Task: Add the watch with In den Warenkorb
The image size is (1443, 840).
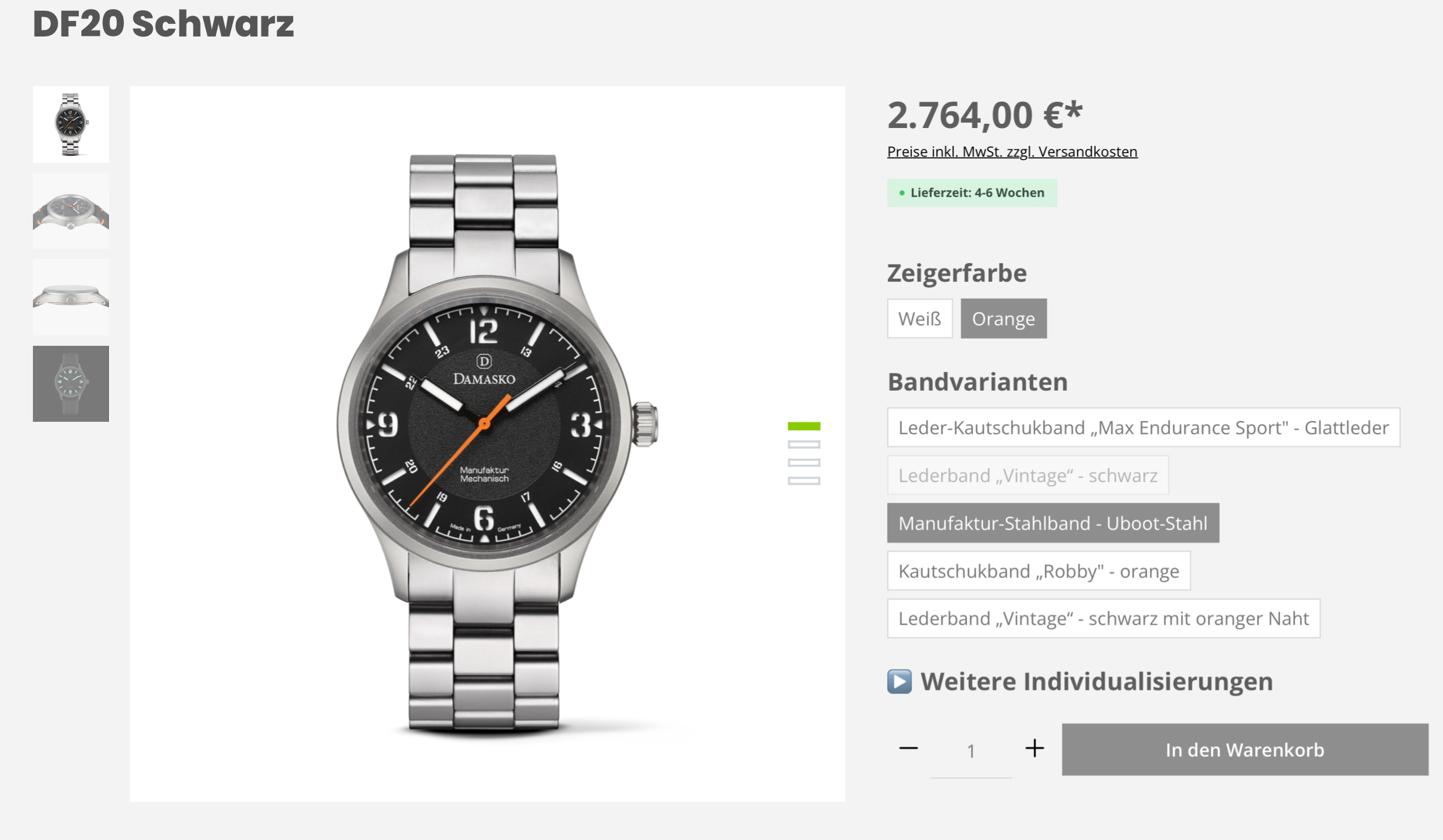Action: 1245,750
